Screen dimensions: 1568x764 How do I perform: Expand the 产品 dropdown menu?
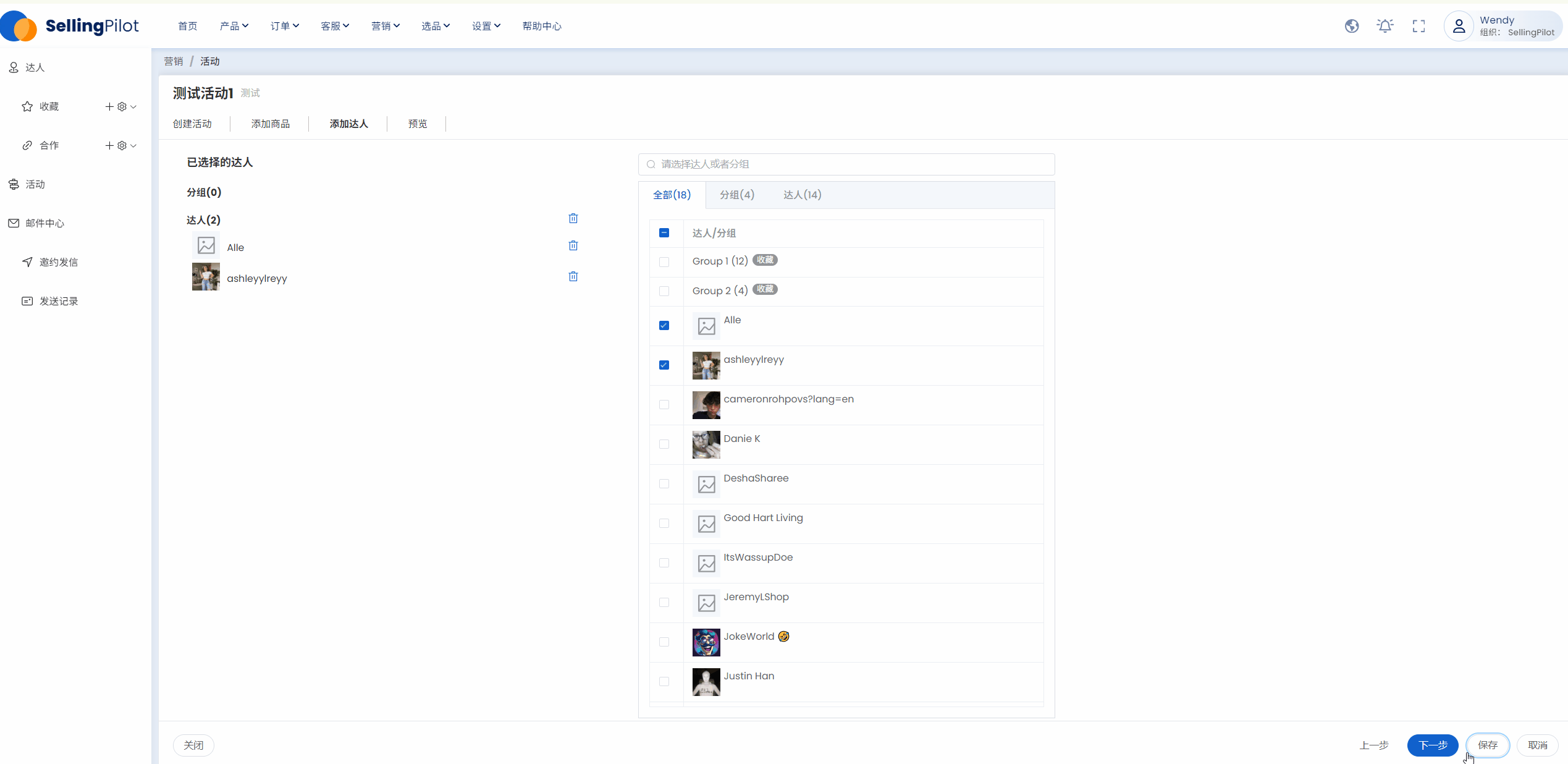(234, 26)
